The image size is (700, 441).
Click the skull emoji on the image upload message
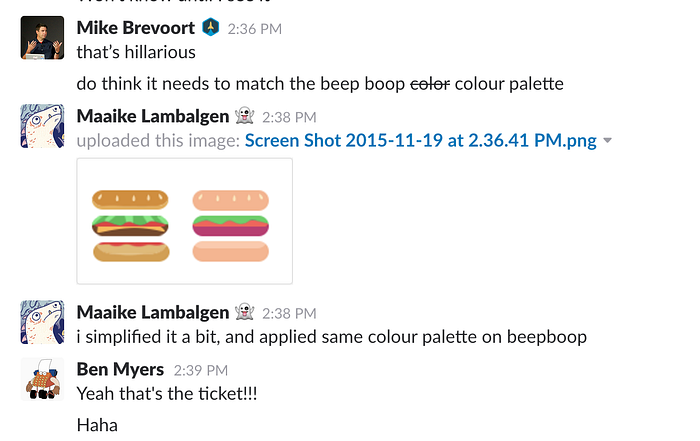point(243,117)
